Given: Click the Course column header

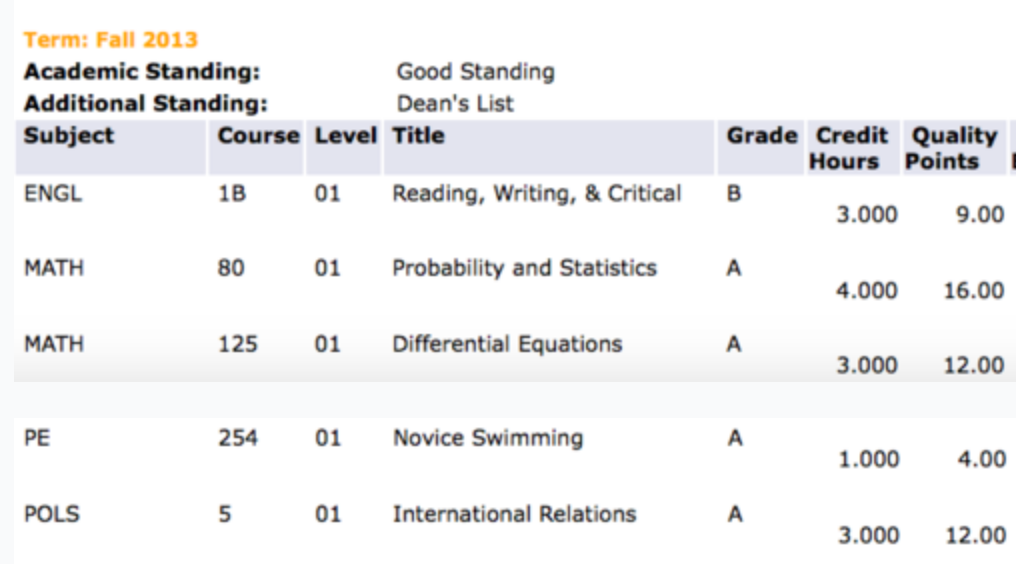Looking at the screenshot, I should click(258, 136).
